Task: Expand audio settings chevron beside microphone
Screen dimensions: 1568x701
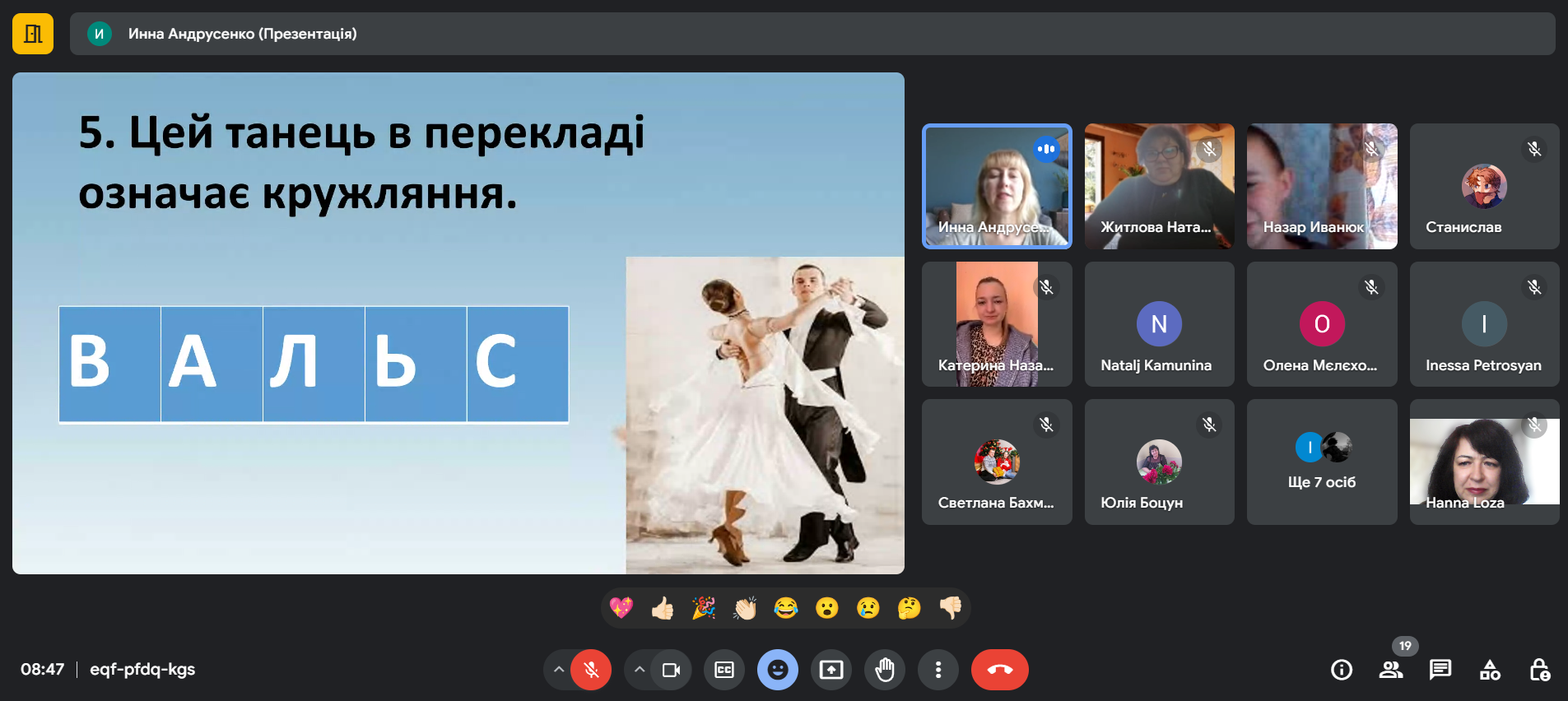Action: pos(559,670)
